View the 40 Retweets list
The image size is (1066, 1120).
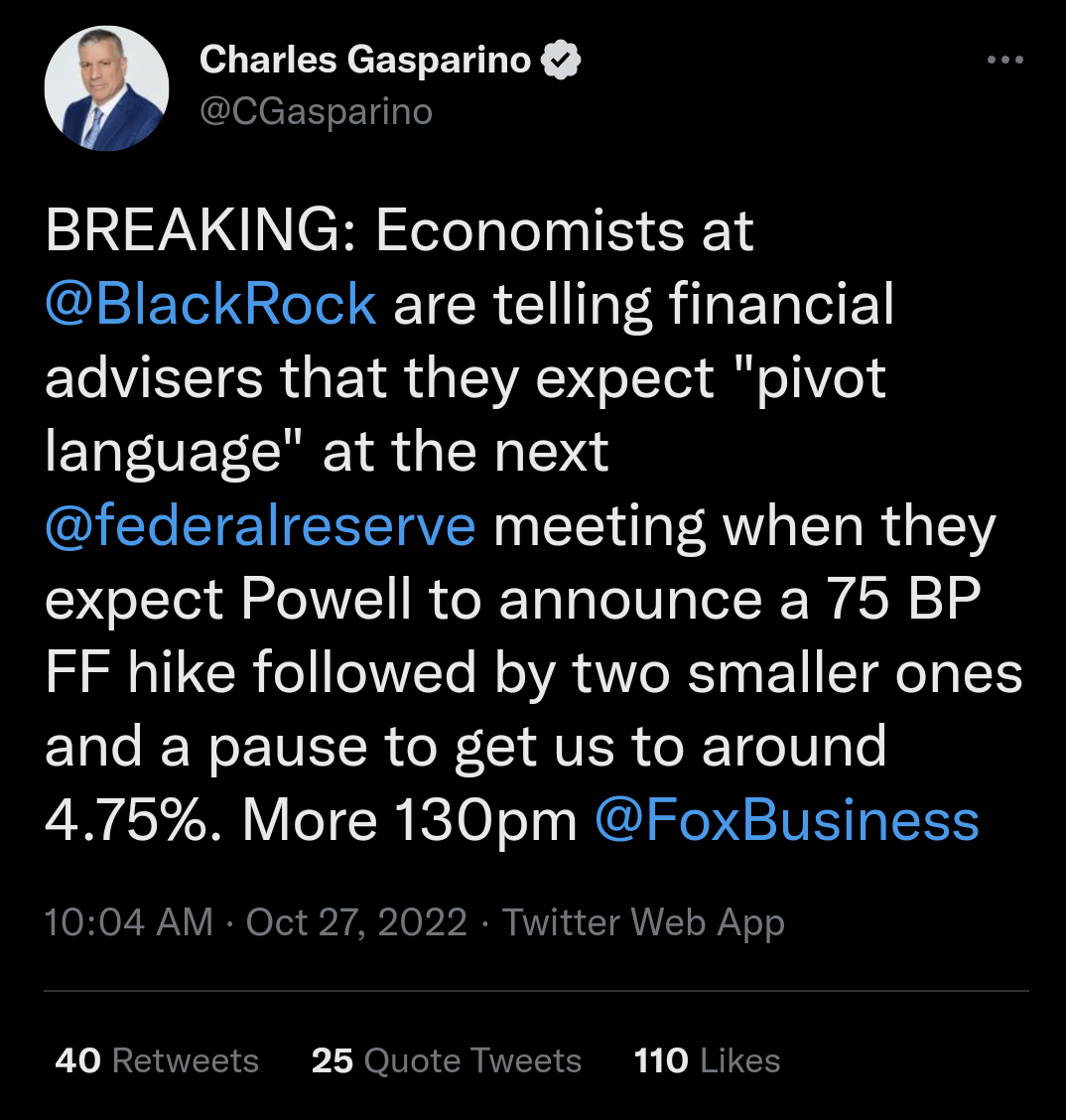click(157, 1060)
